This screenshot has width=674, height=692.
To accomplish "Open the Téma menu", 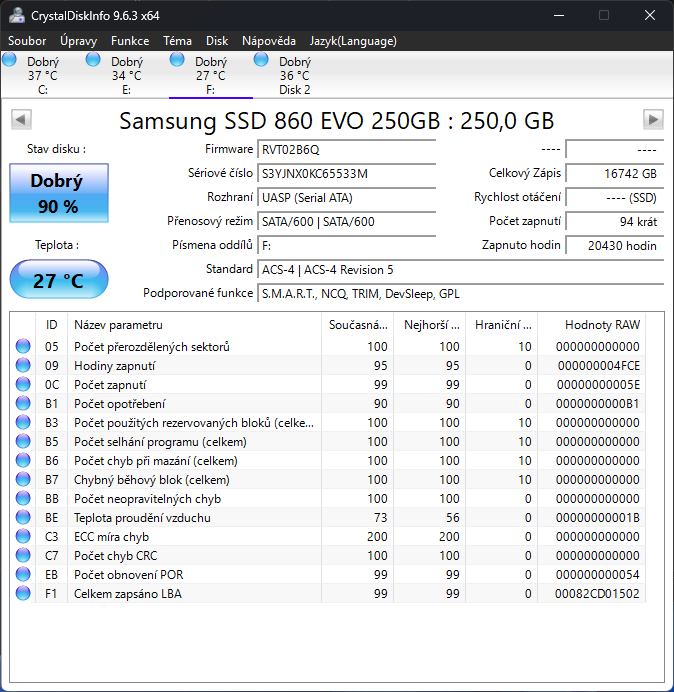I will [177, 41].
